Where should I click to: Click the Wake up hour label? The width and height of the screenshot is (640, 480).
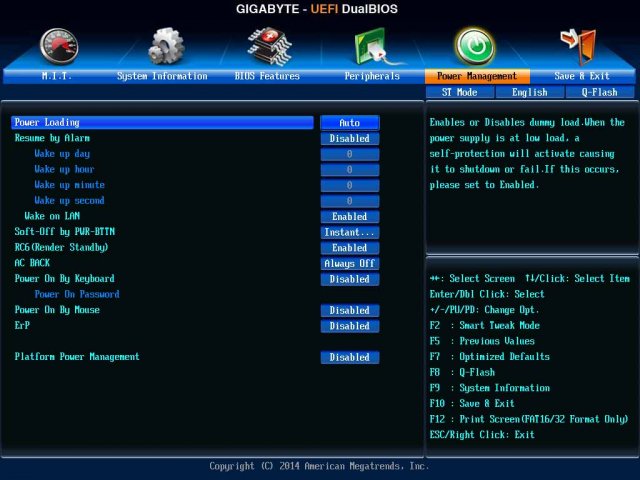64,169
